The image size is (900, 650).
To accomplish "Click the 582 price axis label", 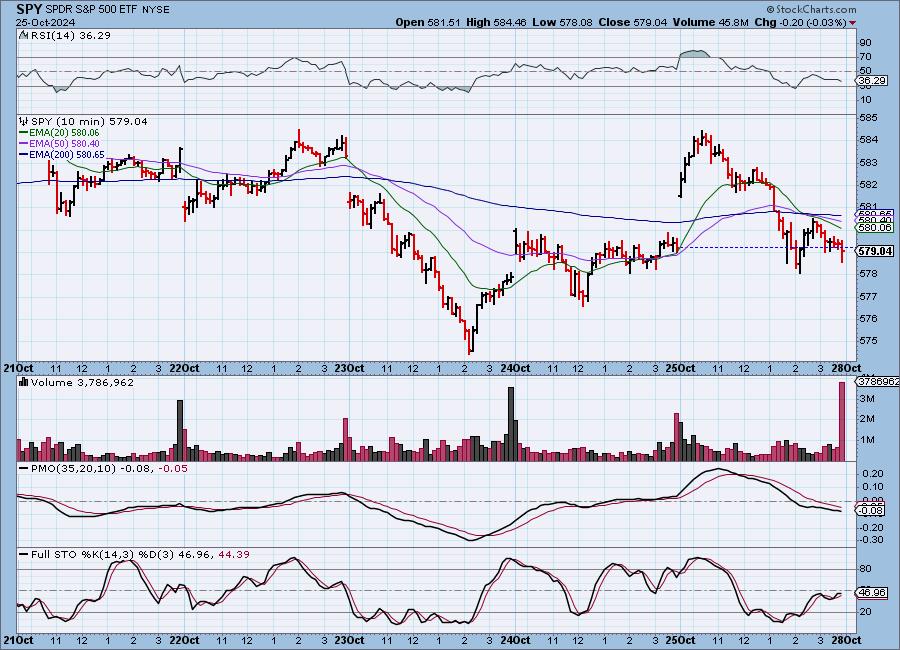I will tap(869, 184).
